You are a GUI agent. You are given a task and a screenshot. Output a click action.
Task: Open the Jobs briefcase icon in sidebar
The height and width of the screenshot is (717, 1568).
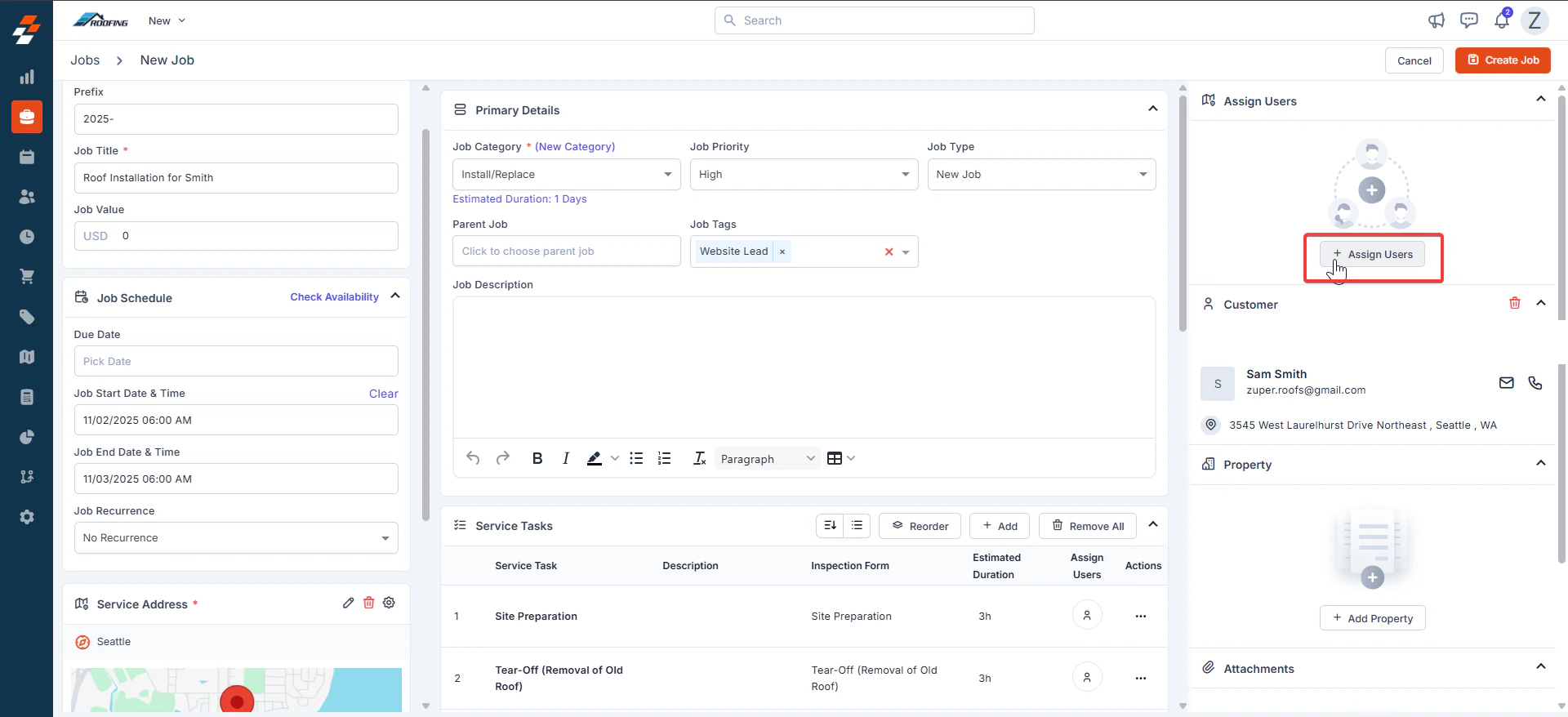click(x=27, y=117)
